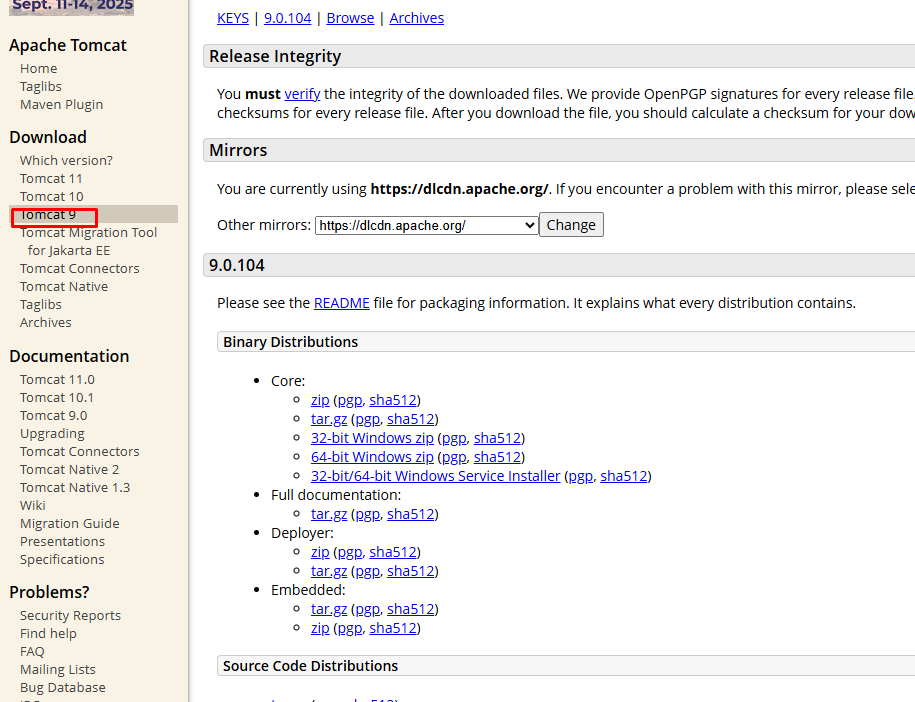Open Archives in Download sidebar section
Image resolution: width=915 pixels, height=702 pixels.
pos(46,323)
